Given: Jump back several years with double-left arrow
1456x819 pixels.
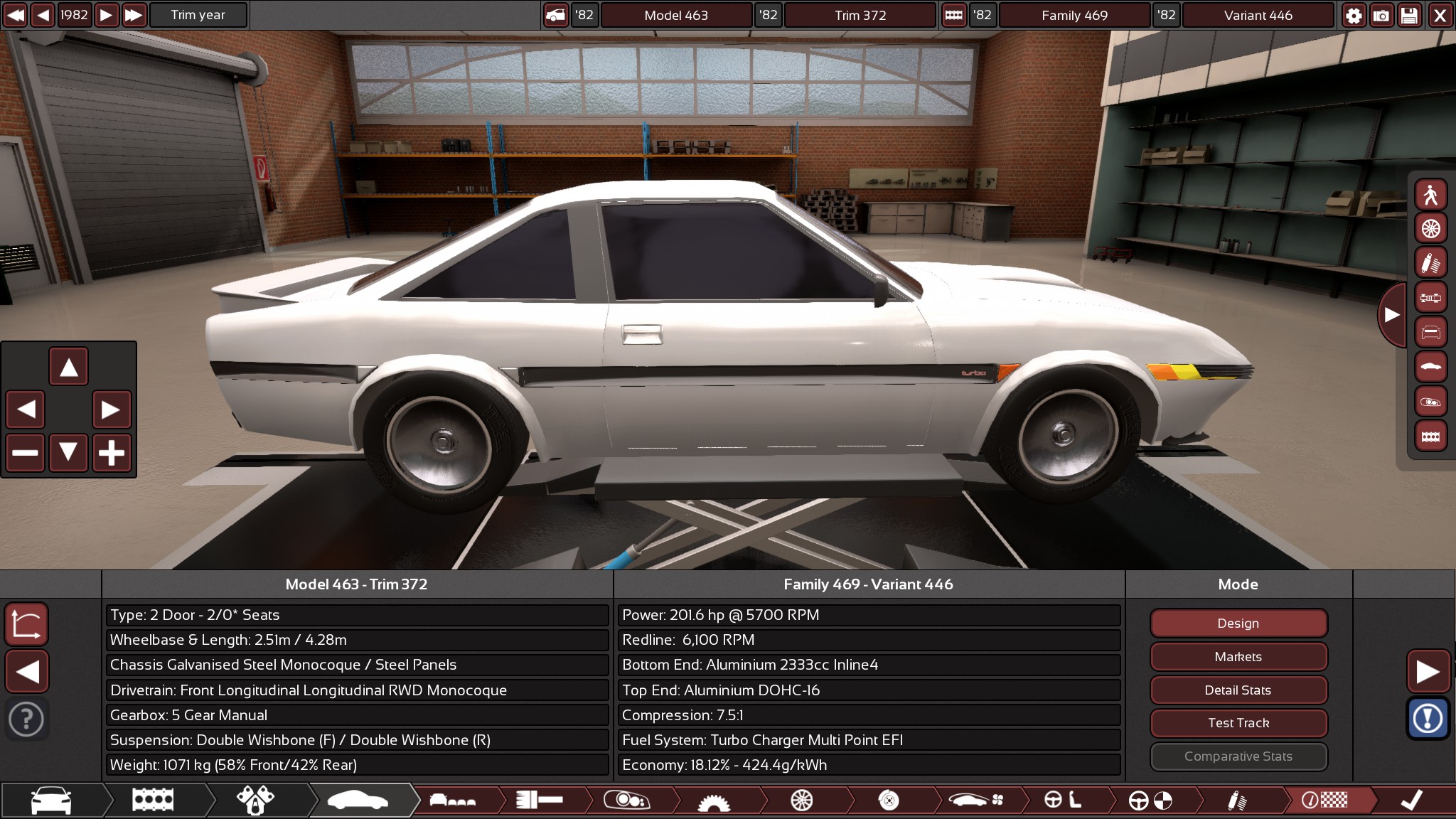Looking at the screenshot, I should pyautogui.click(x=14, y=15).
